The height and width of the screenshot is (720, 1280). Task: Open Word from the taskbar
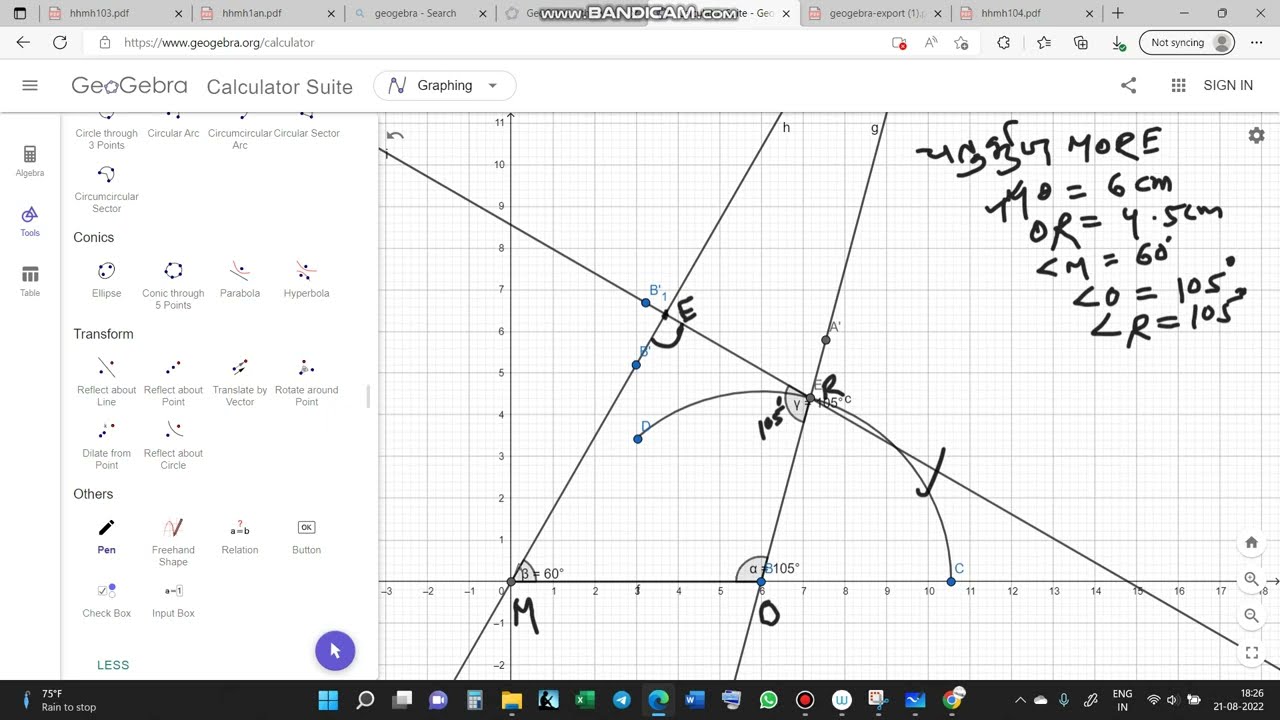pos(694,700)
